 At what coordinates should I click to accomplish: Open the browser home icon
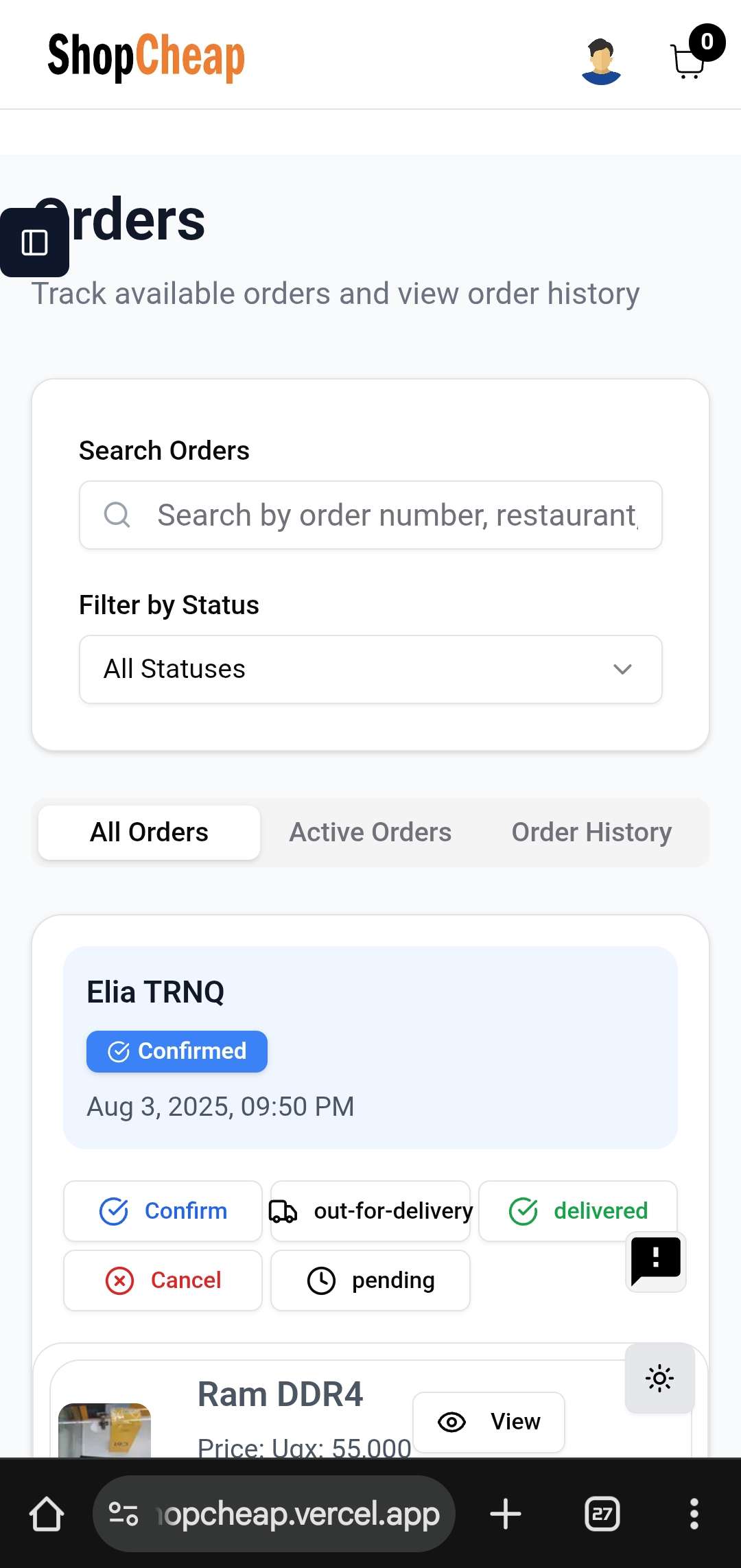point(47,1514)
